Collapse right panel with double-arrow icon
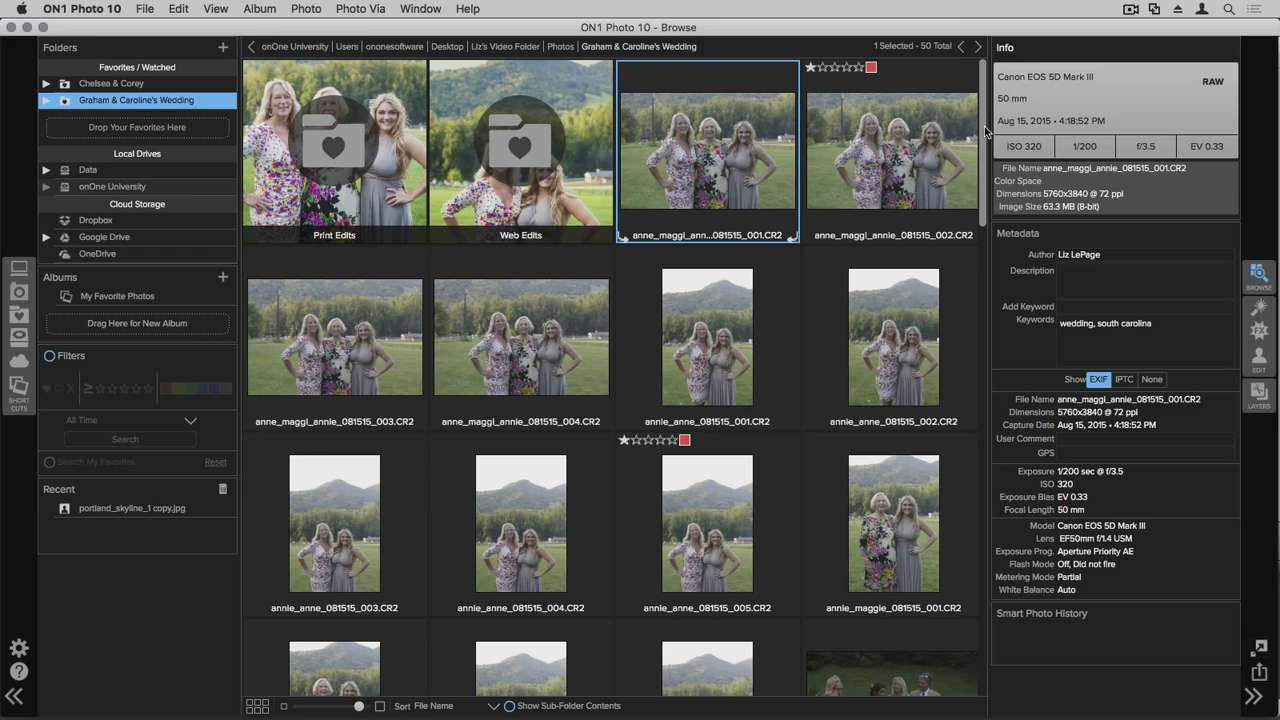Viewport: 1280px width, 720px height. 1254,697
